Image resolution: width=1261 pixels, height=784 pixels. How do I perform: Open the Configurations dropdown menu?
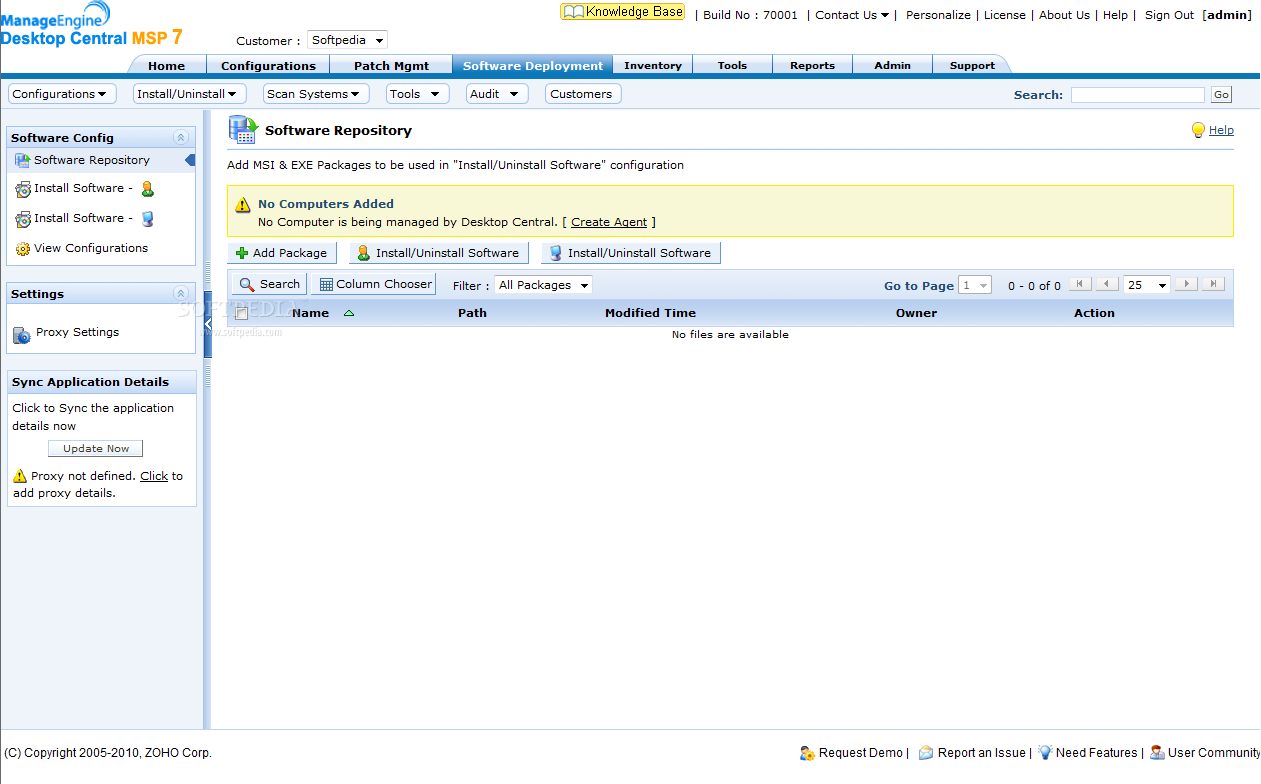[62, 94]
